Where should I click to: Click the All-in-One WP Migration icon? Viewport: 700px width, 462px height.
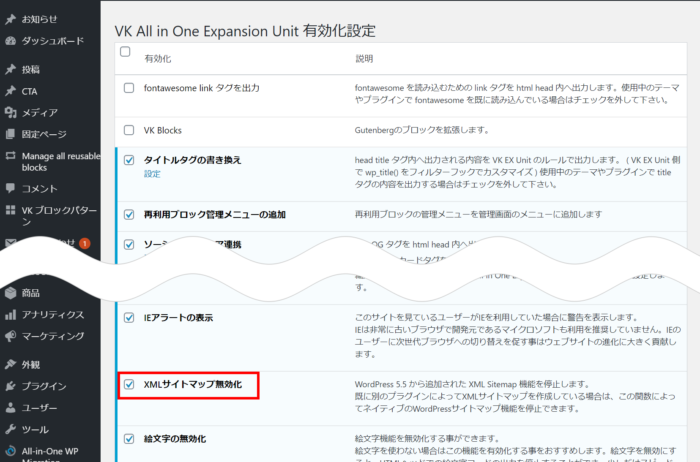[x=10, y=451]
